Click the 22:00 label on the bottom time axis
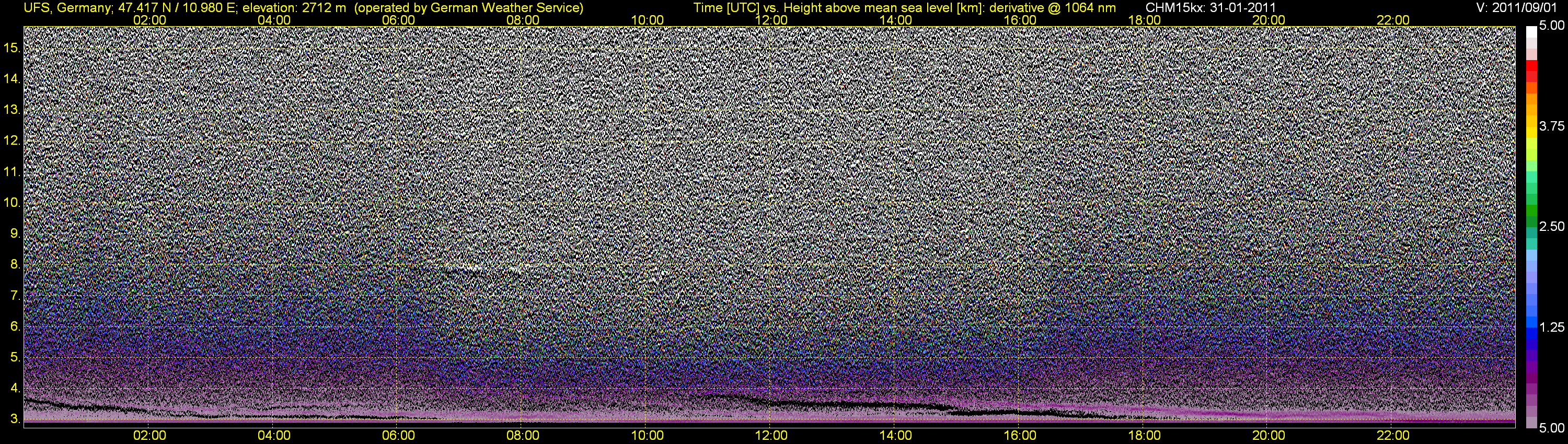The image size is (1568, 444). pos(1393,436)
